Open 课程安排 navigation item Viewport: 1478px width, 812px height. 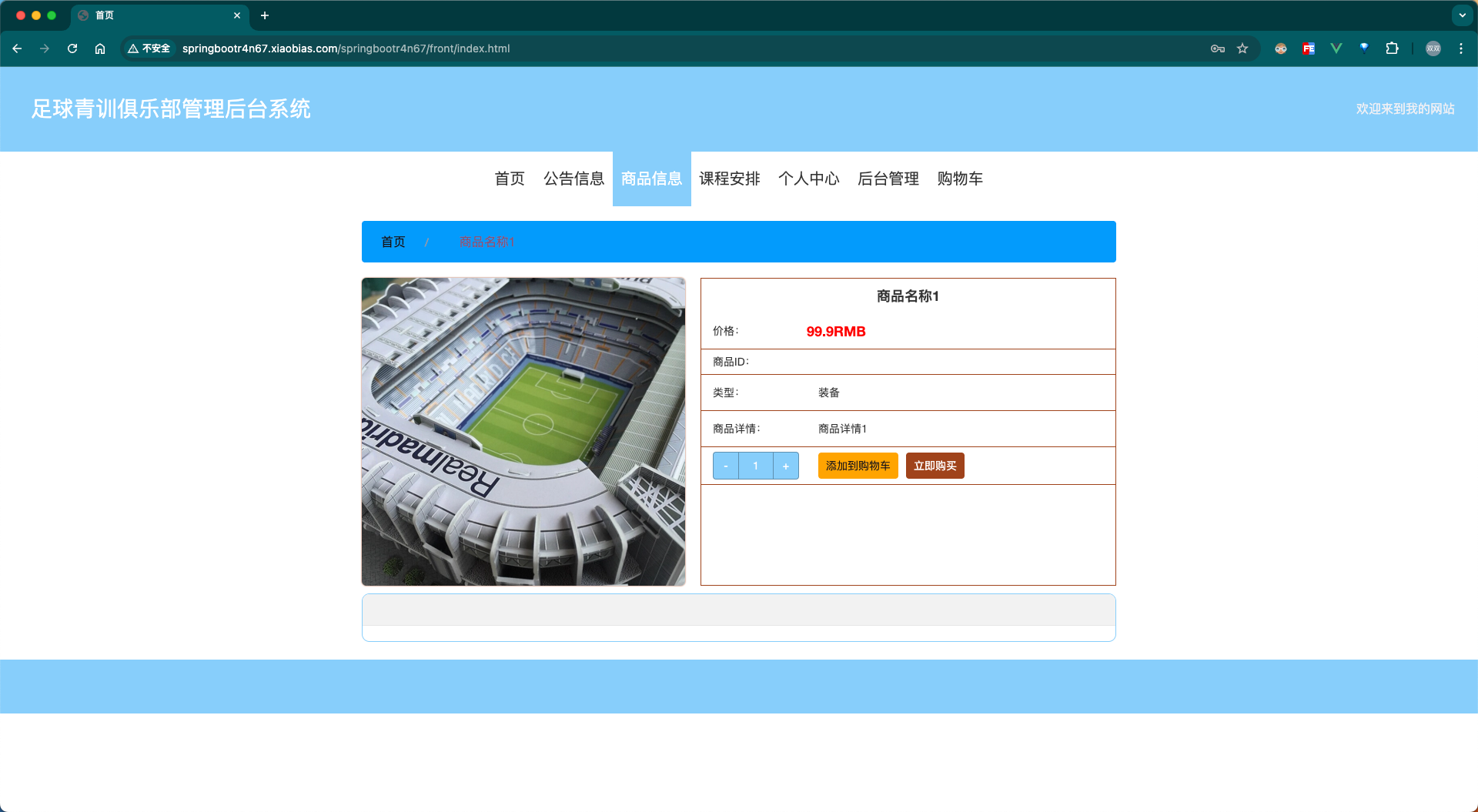[x=730, y=179]
